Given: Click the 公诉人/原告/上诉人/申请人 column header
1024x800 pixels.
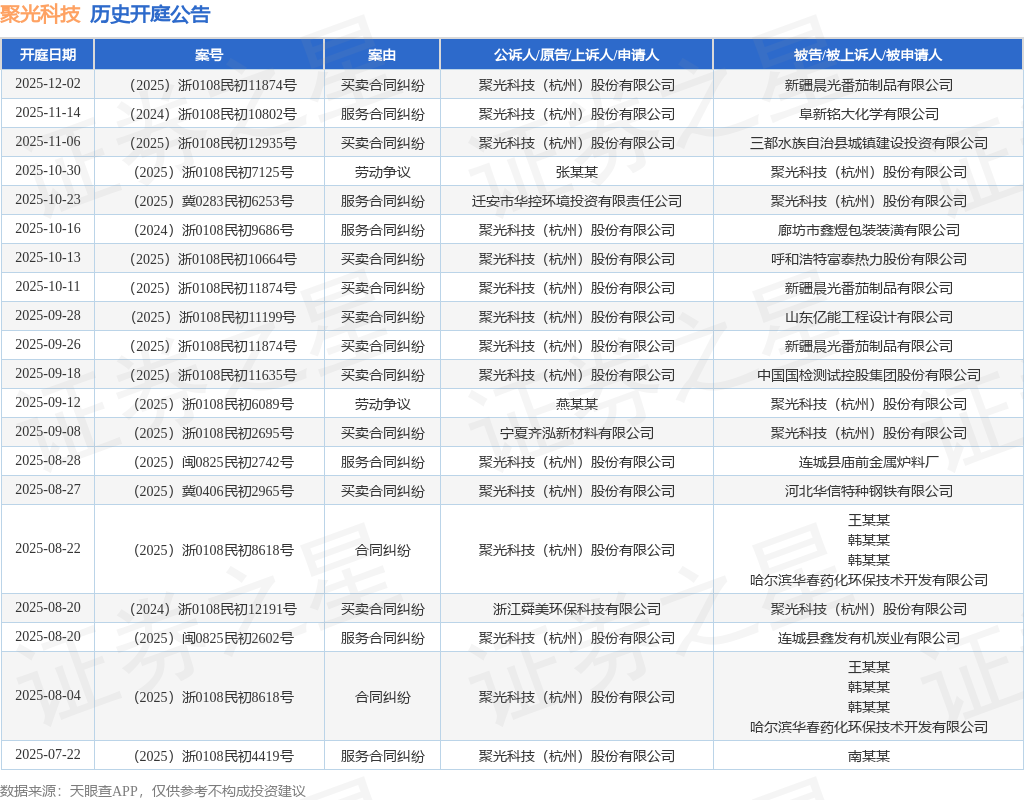Looking at the screenshot, I should tap(577, 55).
